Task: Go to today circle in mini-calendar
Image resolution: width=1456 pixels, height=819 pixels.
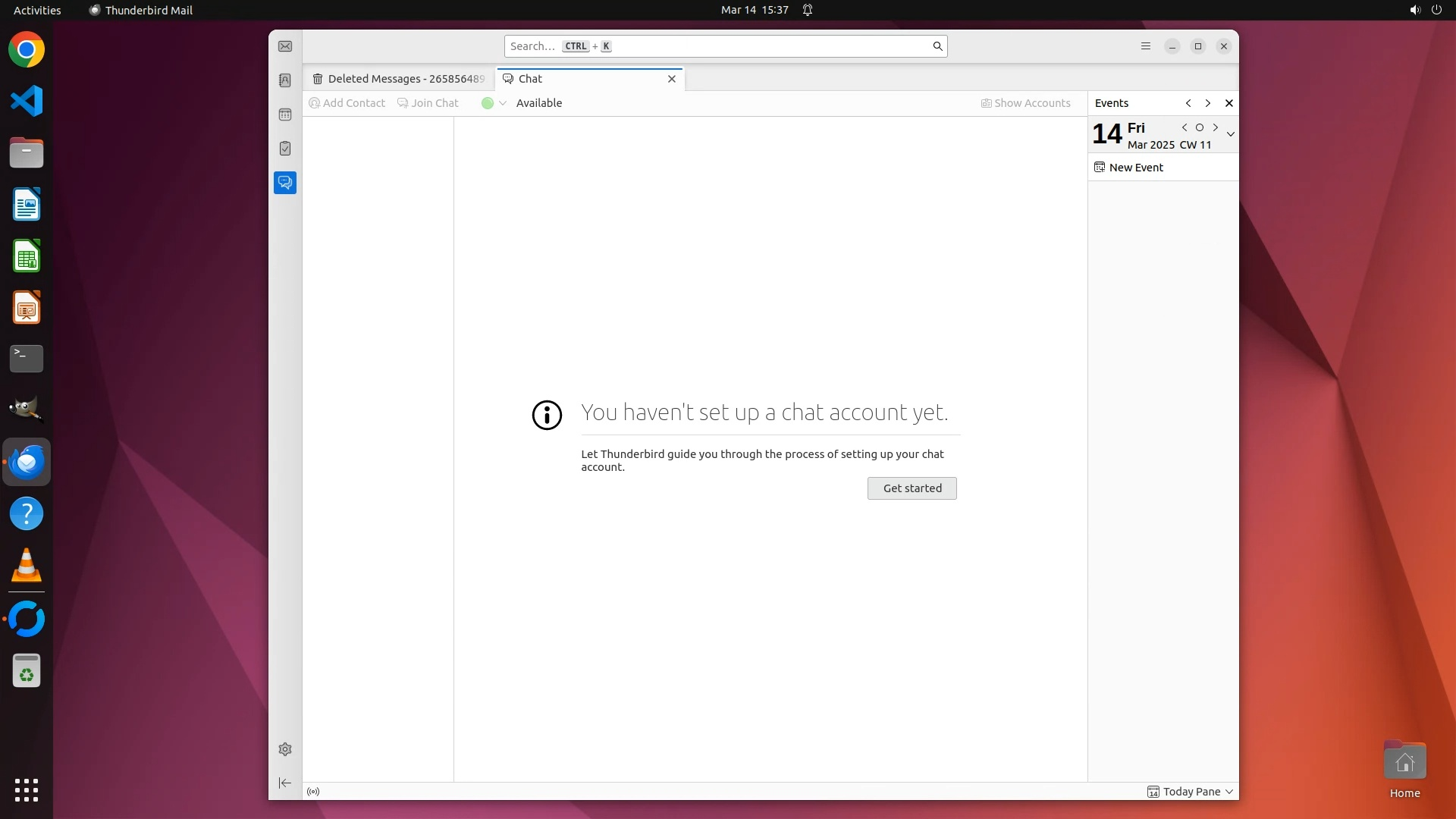Action: pos(1200,127)
